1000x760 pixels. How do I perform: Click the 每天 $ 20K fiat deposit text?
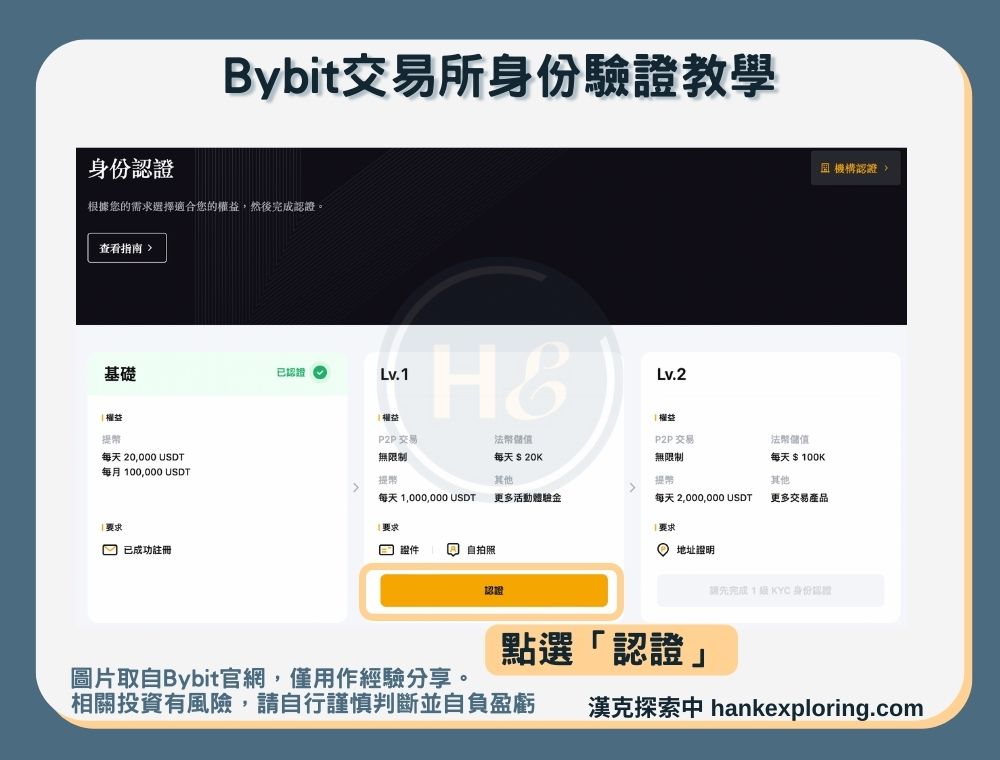518,457
